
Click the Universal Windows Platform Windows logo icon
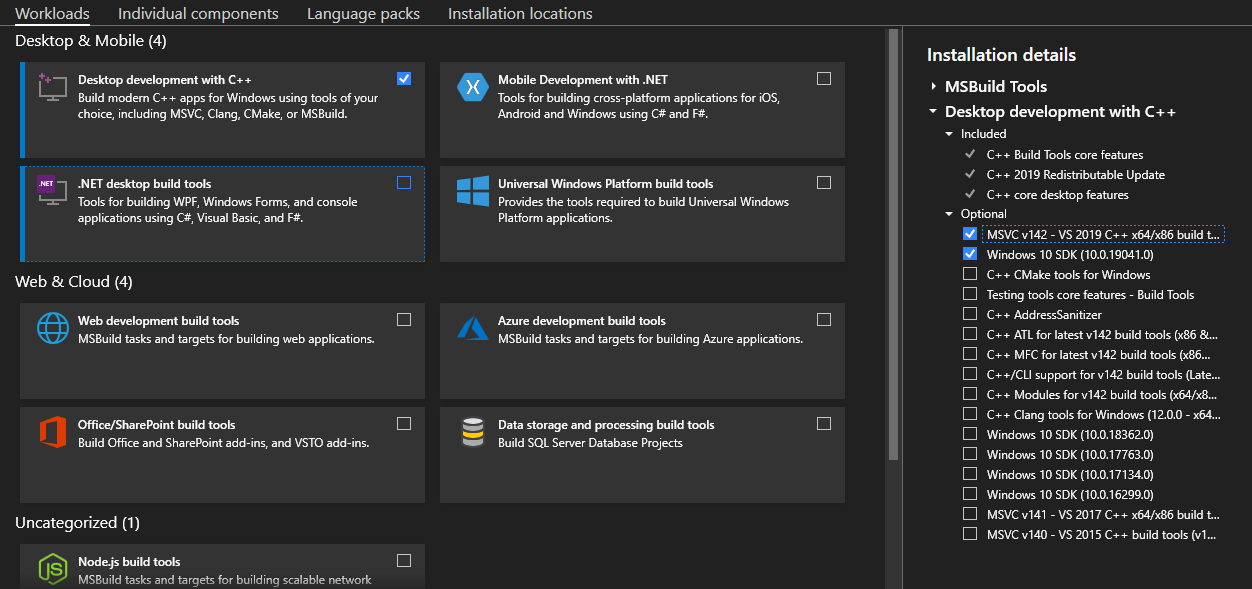click(x=472, y=191)
